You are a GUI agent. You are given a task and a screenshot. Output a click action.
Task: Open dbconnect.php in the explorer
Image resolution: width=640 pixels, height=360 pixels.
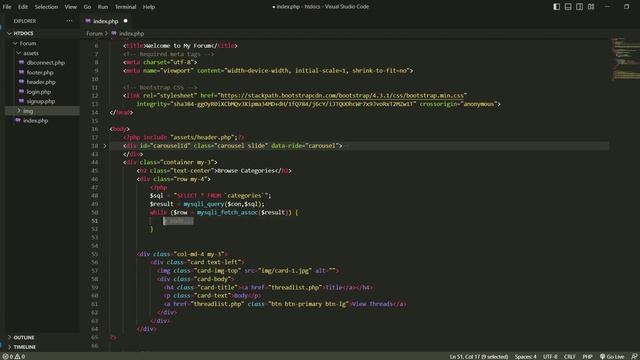pyautogui.click(x=45, y=63)
